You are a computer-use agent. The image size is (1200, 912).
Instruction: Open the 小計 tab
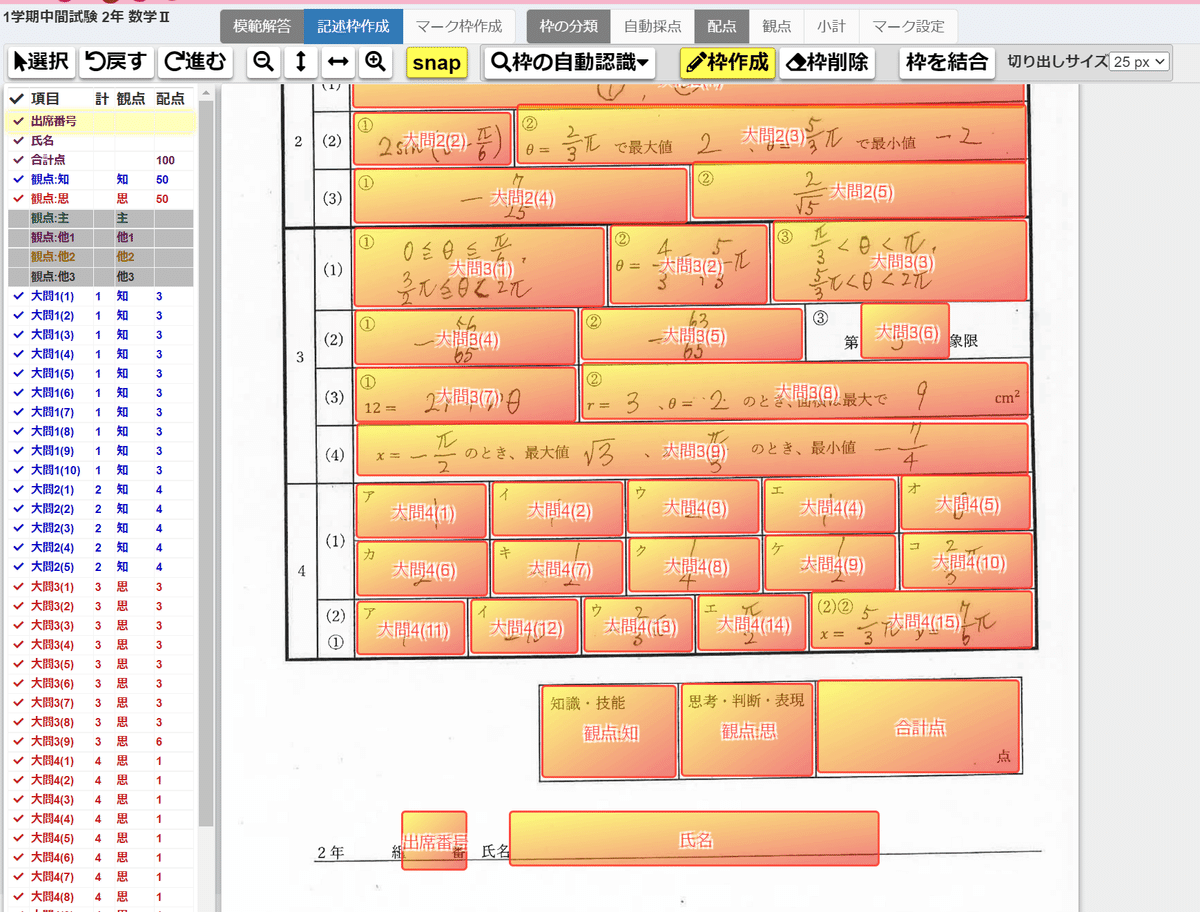click(x=830, y=27)
